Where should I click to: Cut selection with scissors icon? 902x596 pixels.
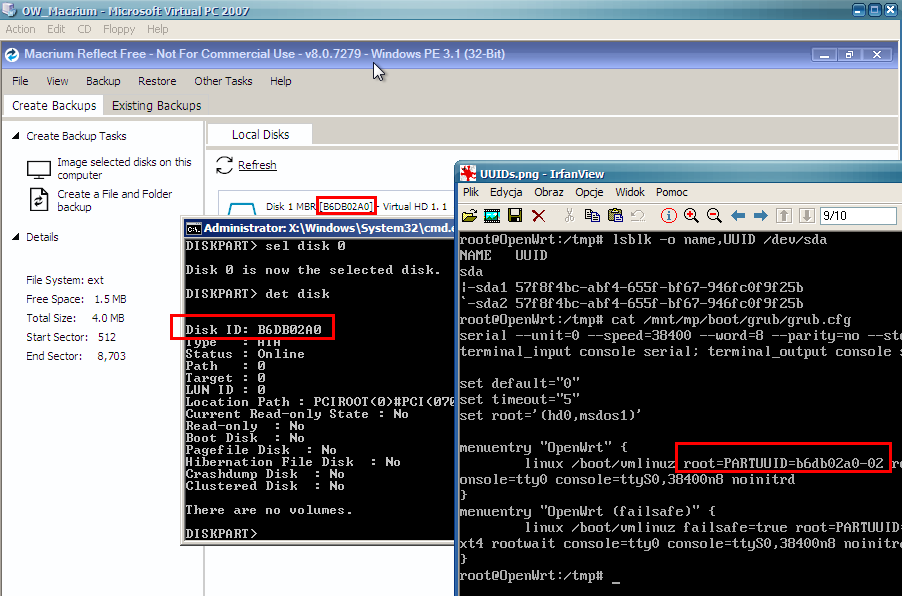point(570,216)
